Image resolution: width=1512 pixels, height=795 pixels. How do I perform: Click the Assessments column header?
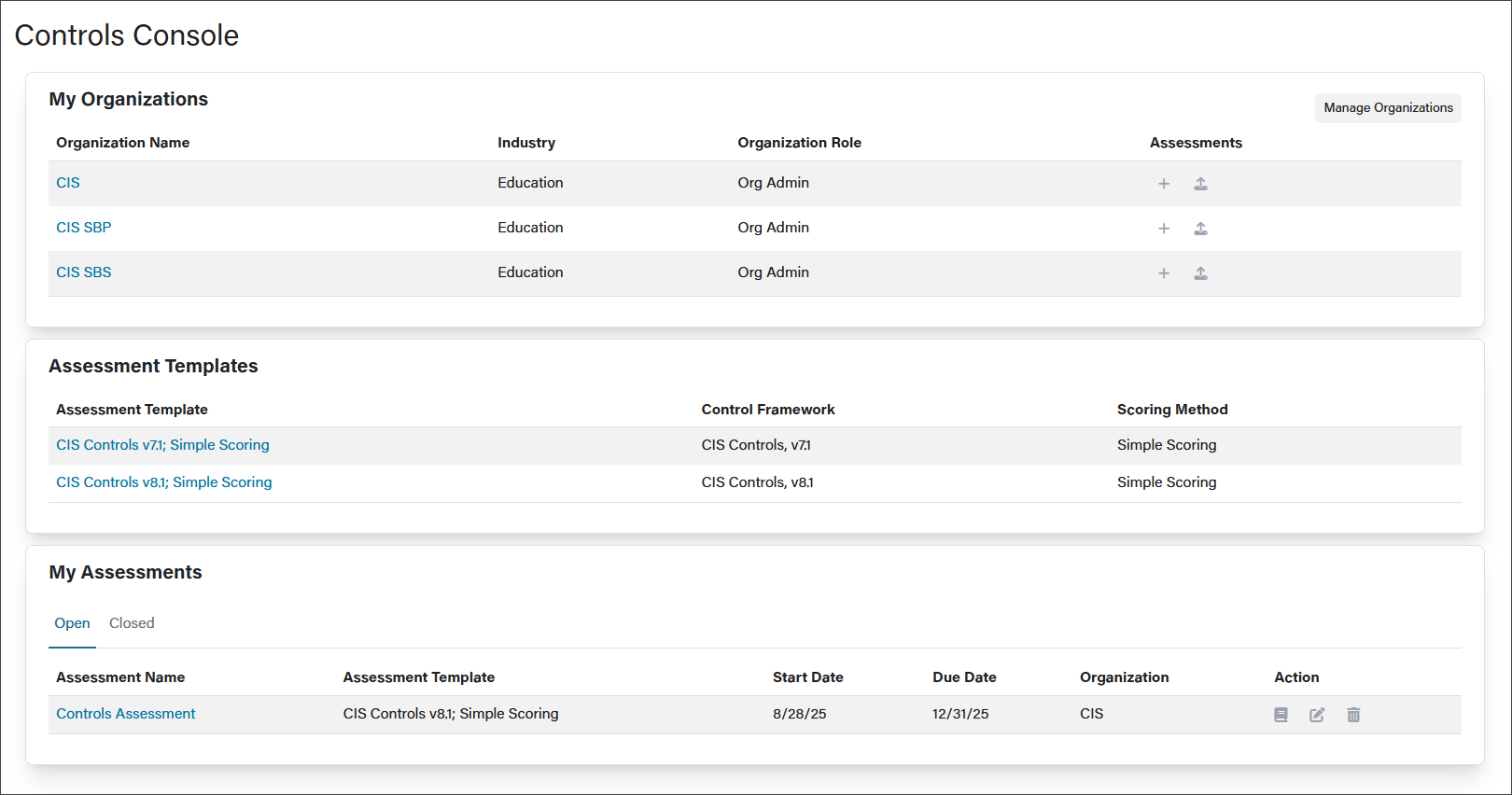(x=1196, y=143)
